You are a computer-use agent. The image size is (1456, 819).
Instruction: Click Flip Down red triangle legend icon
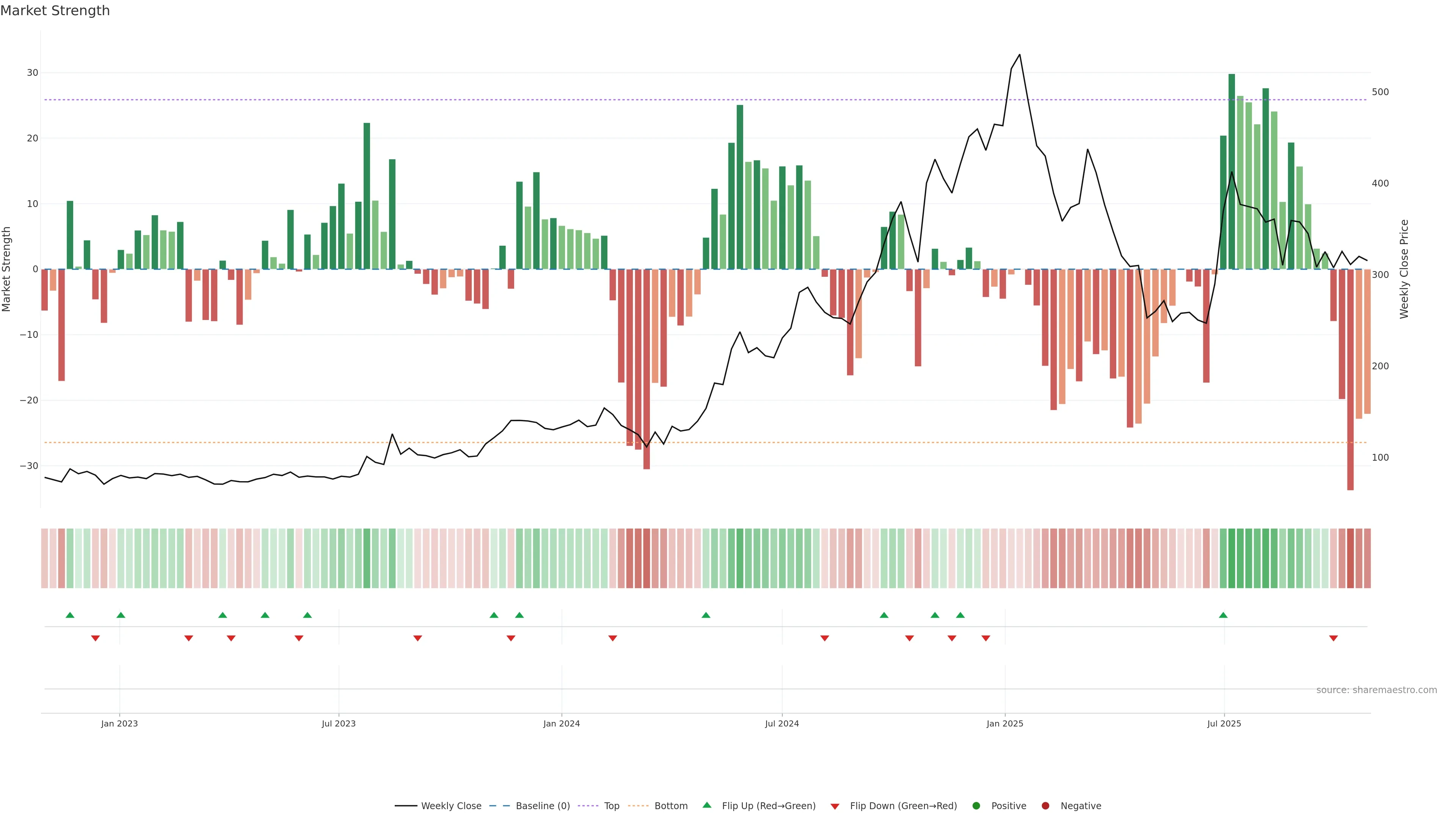tap(835, 806)
